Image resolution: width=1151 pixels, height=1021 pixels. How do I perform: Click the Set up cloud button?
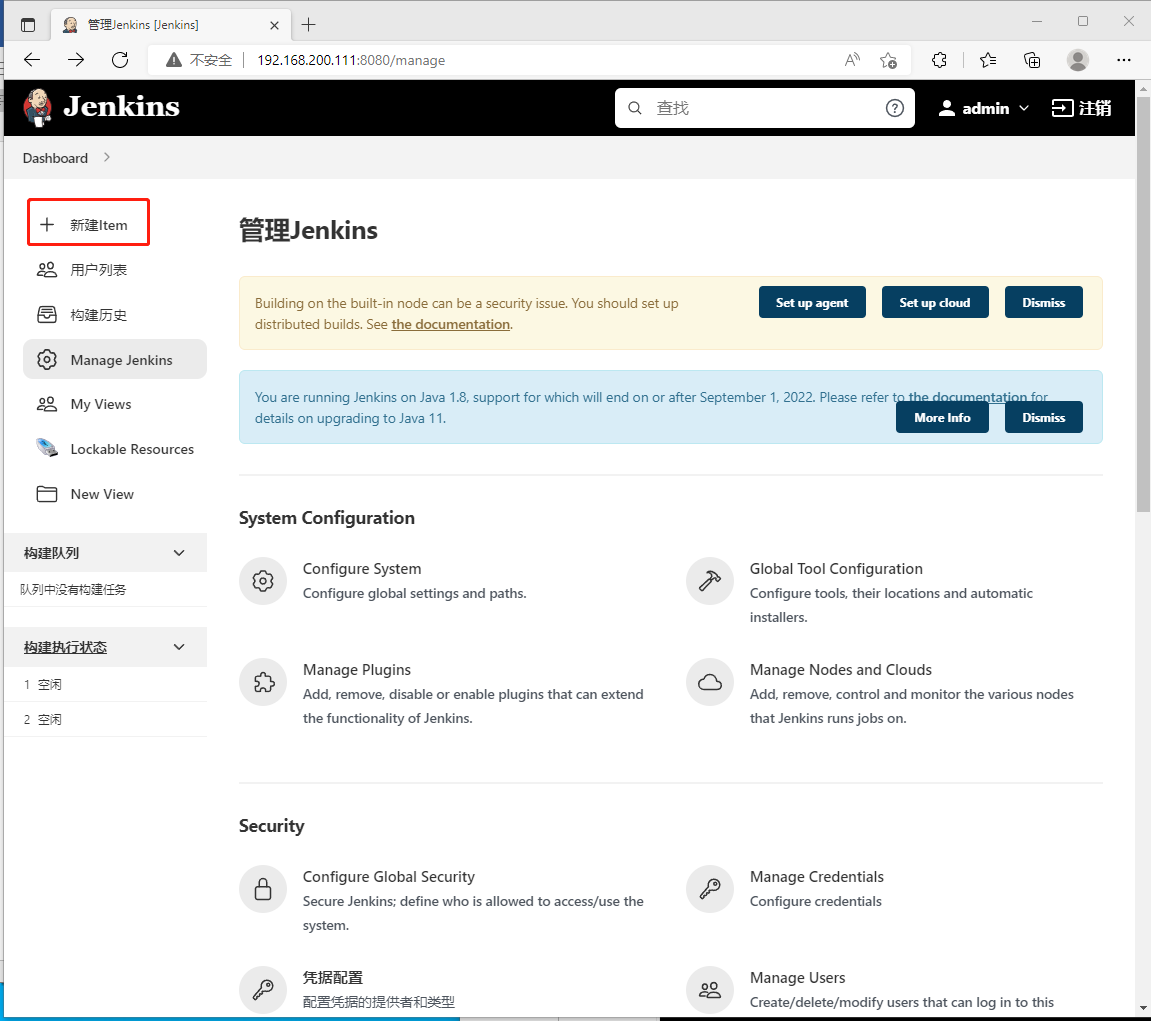point(934,302)
